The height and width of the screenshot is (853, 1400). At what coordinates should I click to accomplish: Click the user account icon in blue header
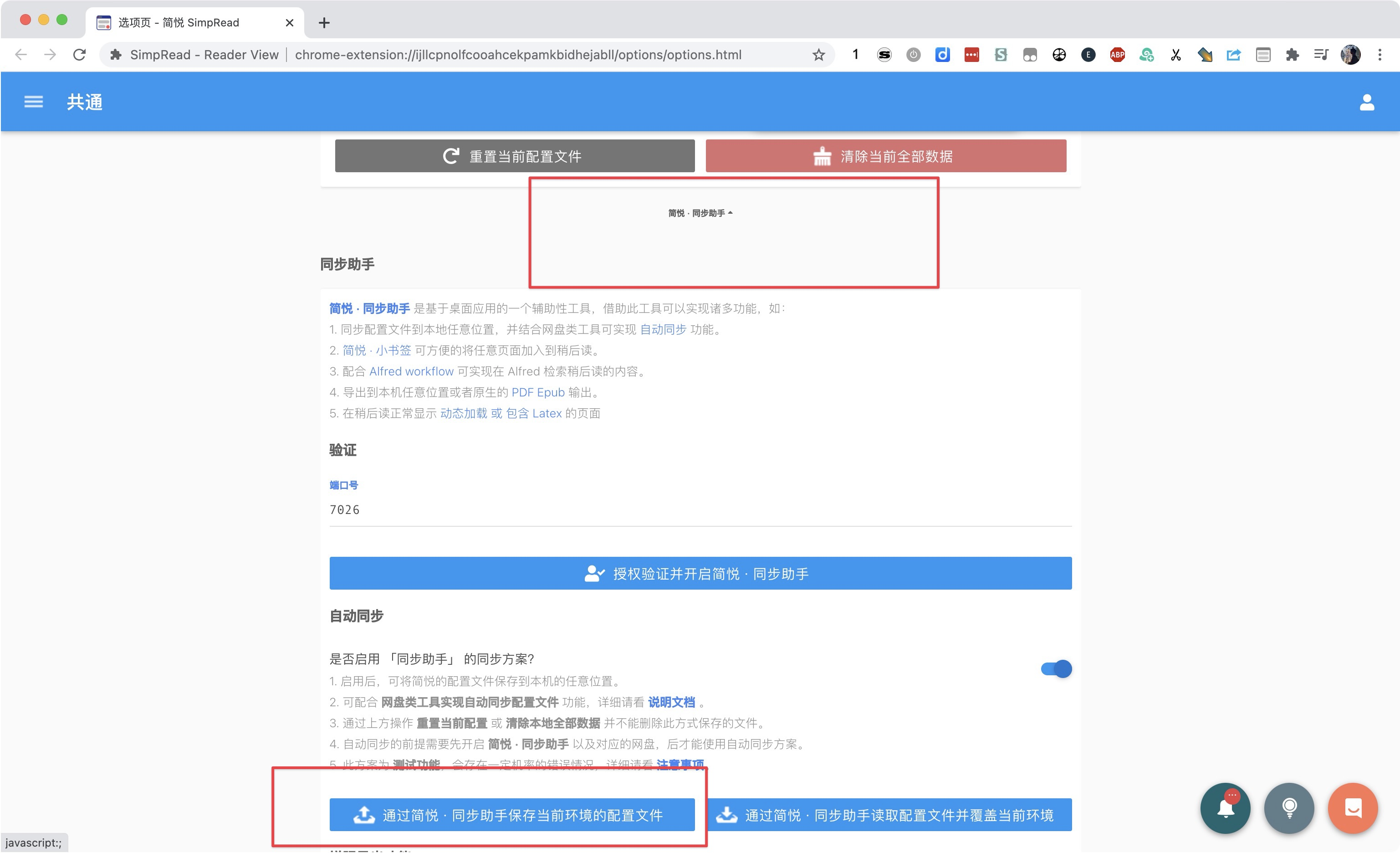pos(1367,102)
